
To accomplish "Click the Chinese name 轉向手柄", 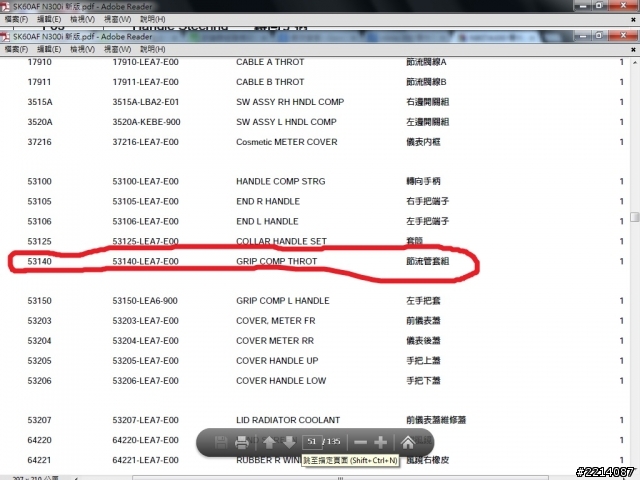I will coord(423,181).
